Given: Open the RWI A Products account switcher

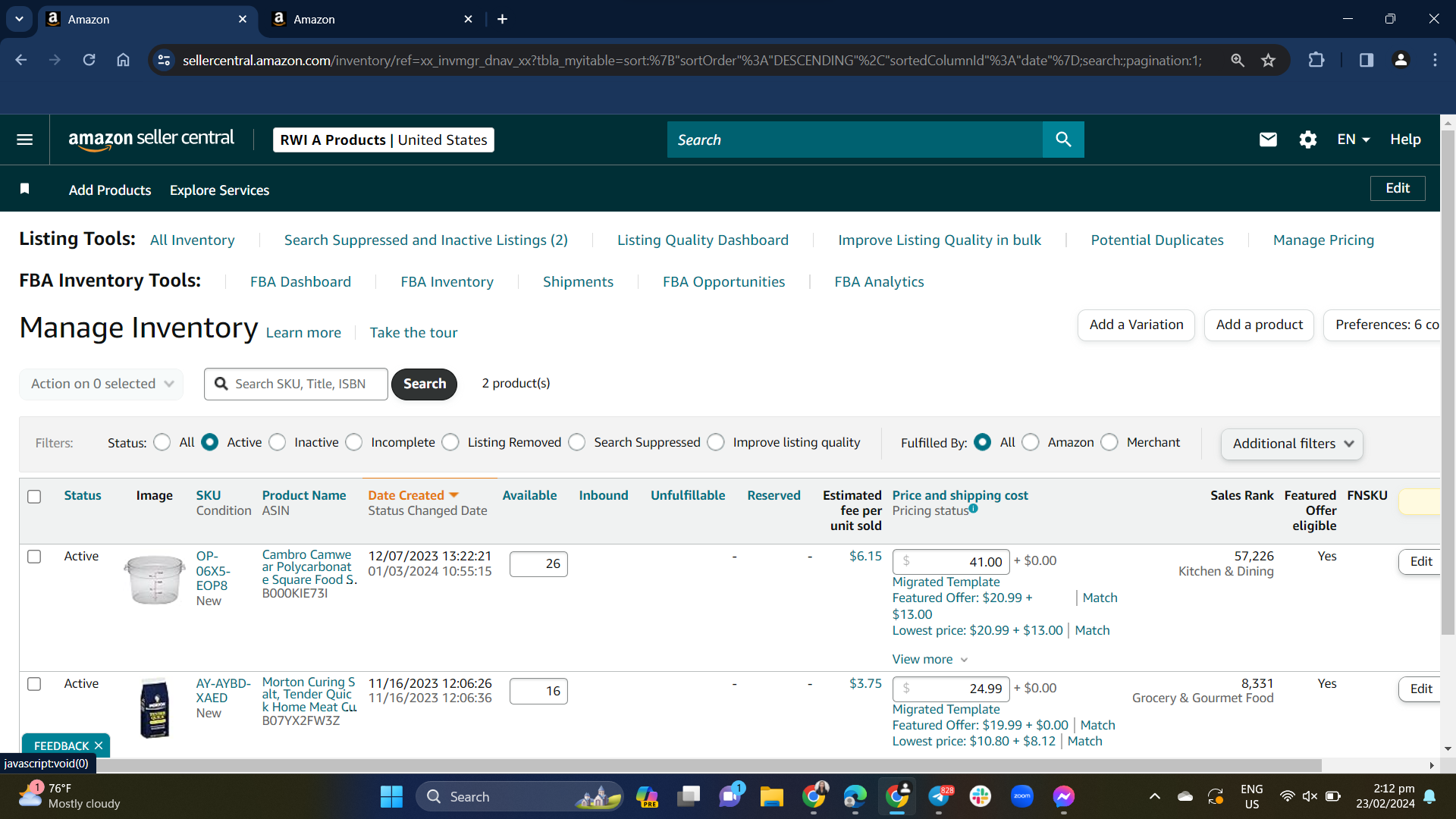Looking at the screenshot, I should (384, 140).
